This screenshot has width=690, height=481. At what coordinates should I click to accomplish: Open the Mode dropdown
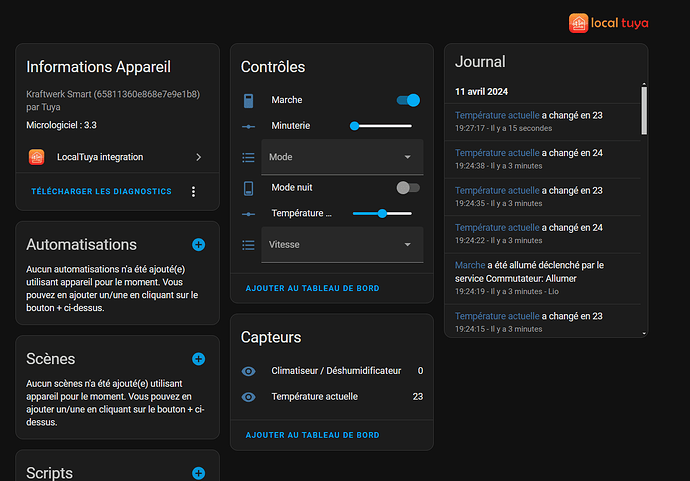pos(342,157)
